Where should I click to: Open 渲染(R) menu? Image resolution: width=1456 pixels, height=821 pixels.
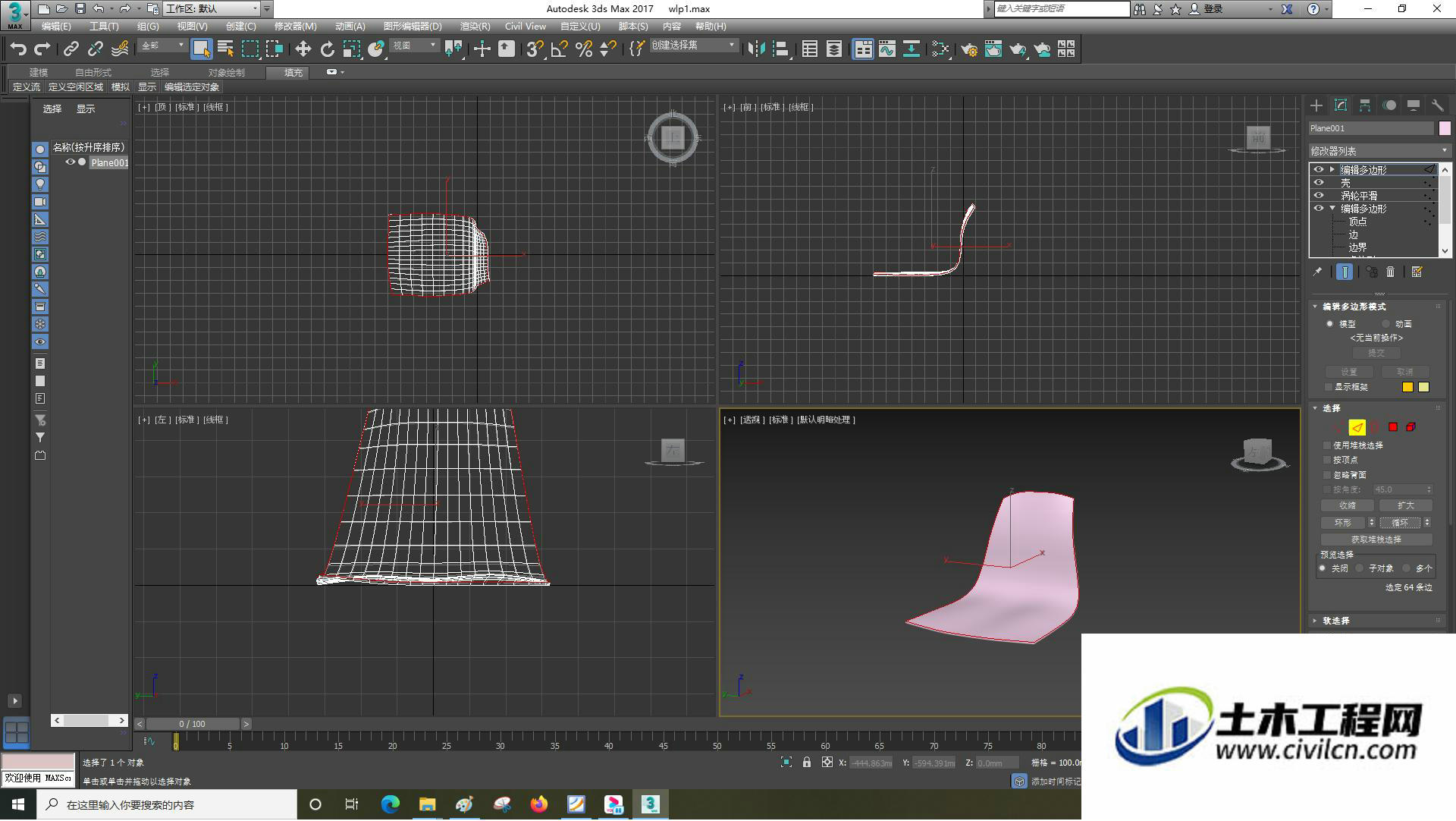475,26
